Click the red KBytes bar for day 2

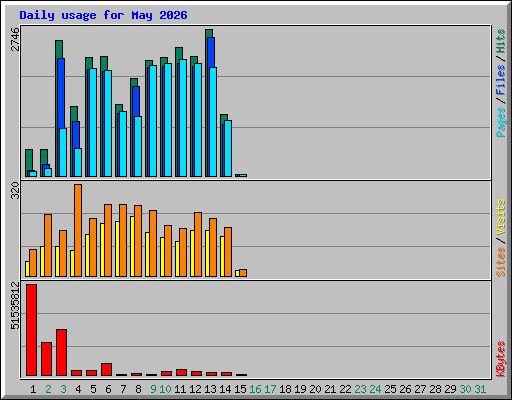point(46,359)
